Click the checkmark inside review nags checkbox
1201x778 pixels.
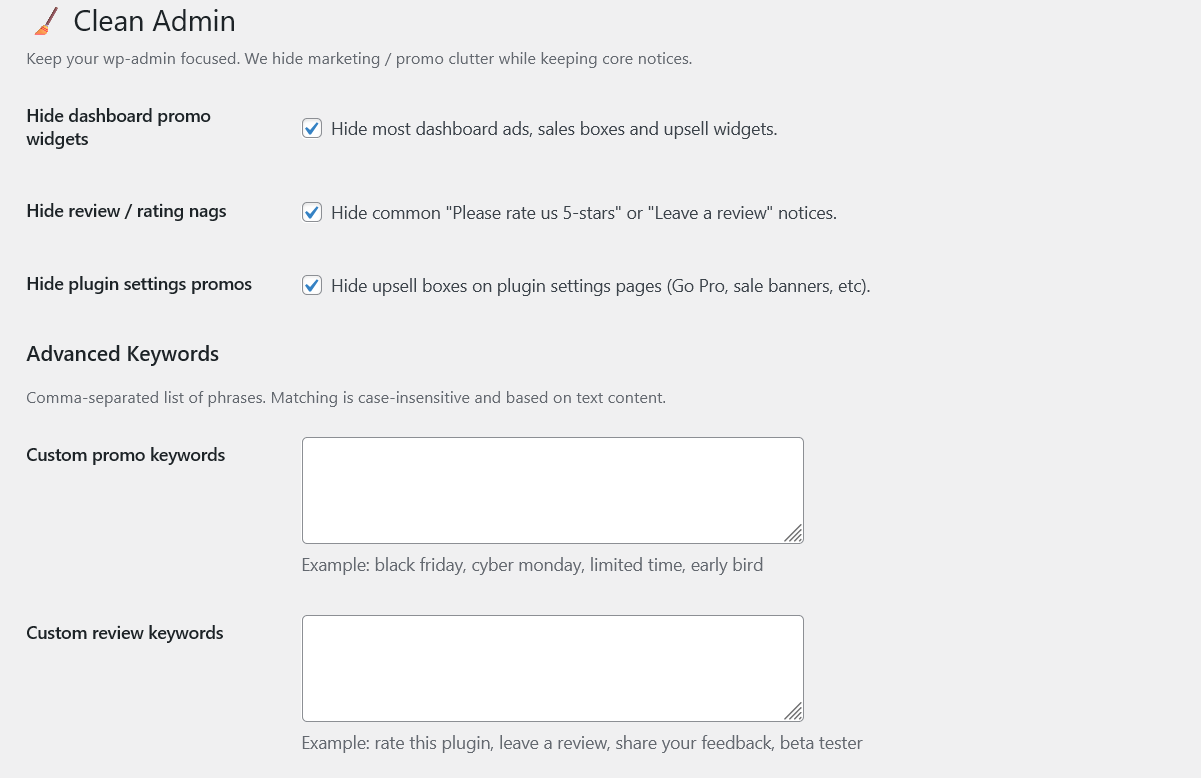312,212
